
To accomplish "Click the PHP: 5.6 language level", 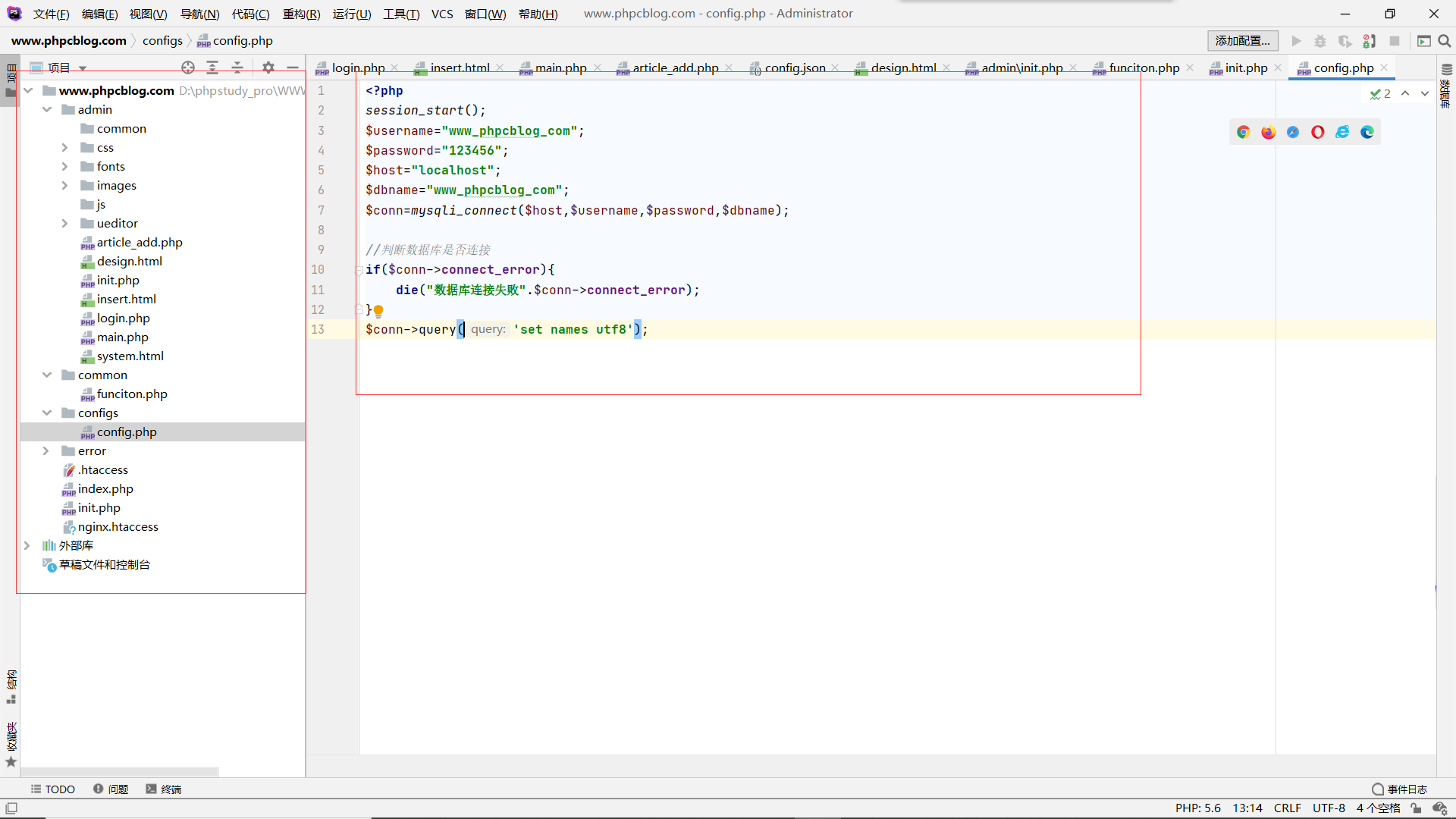I will point(1198,808).
